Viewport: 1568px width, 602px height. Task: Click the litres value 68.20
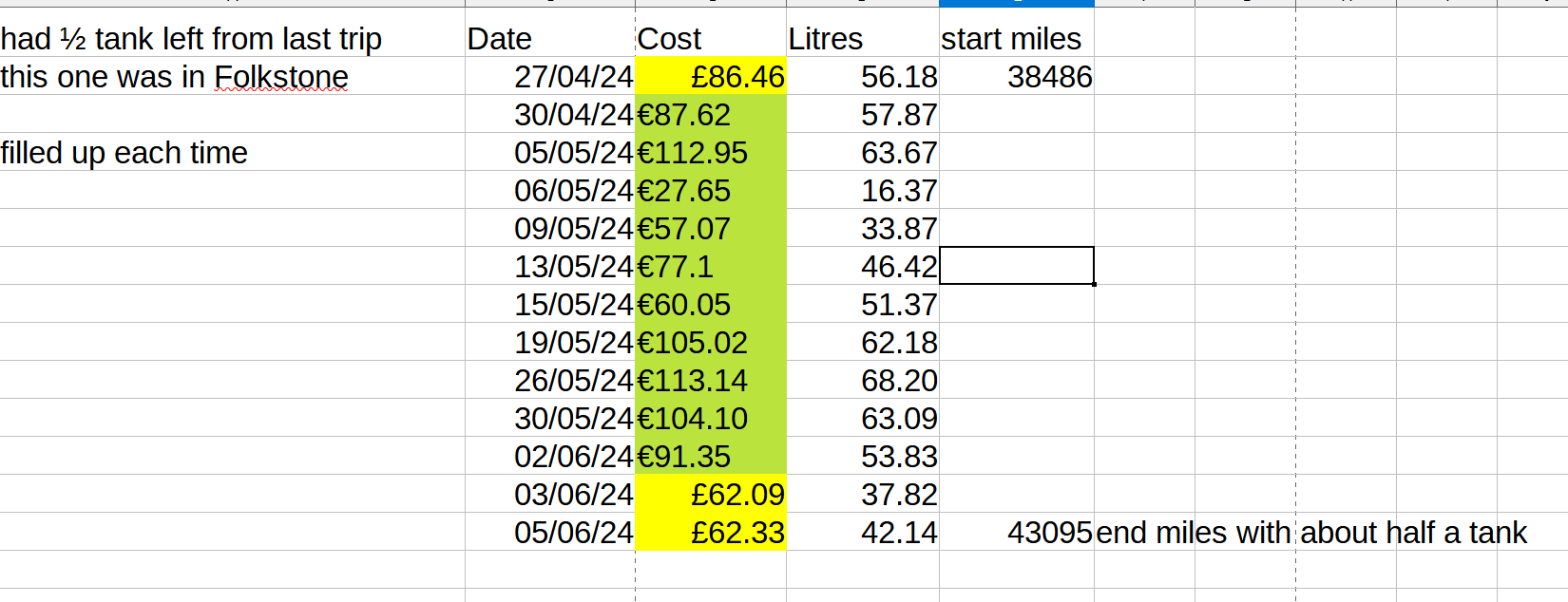pos(898,381)
